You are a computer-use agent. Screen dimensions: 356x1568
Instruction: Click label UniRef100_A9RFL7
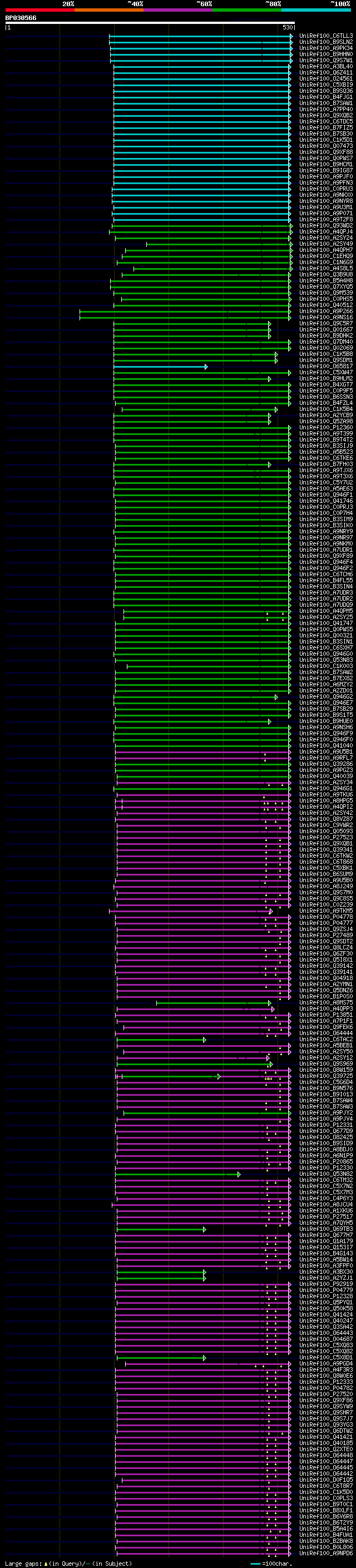pos(326,759)
